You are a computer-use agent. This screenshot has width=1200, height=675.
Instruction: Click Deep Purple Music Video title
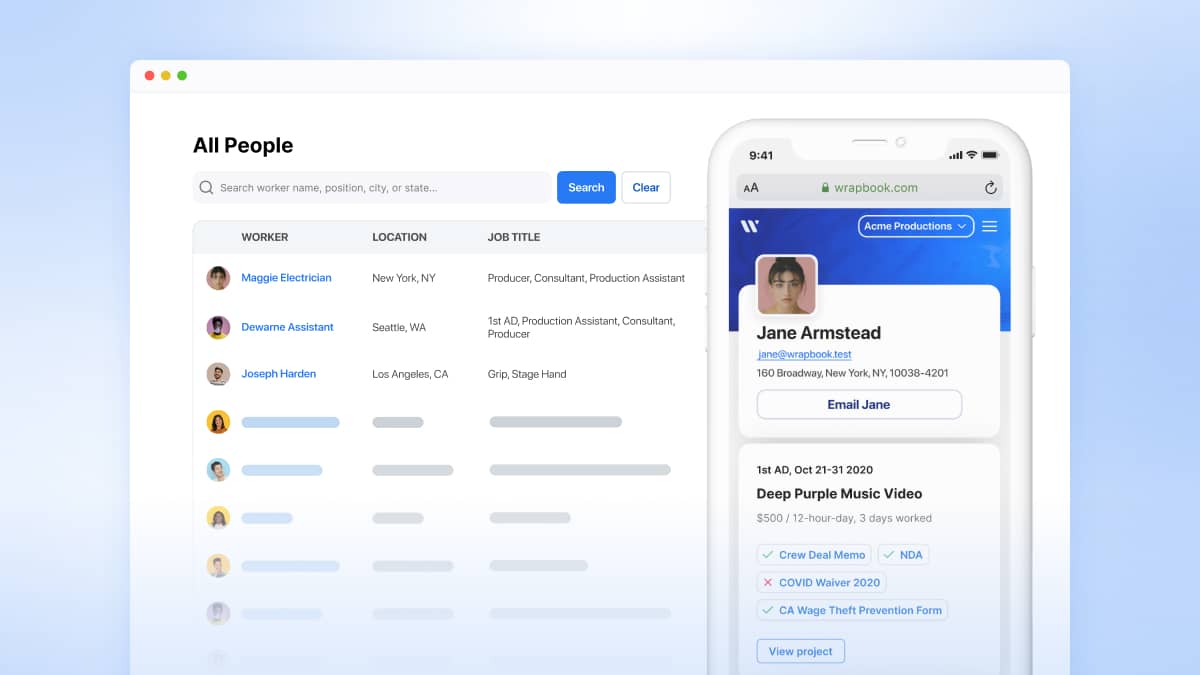click(x=839, y=493)
